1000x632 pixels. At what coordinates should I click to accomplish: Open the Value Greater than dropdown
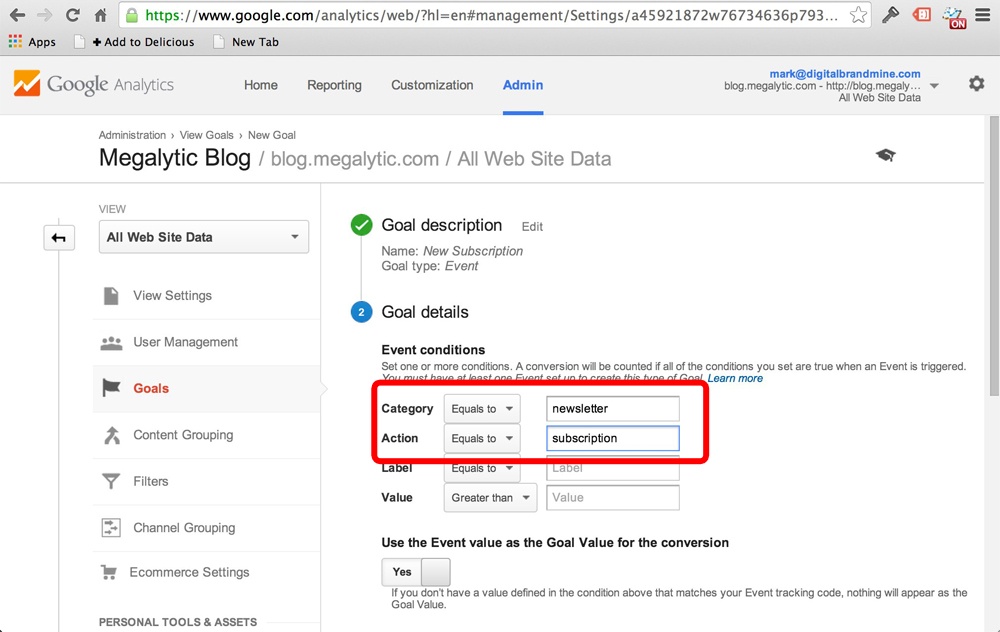click(x=490, y=497)
